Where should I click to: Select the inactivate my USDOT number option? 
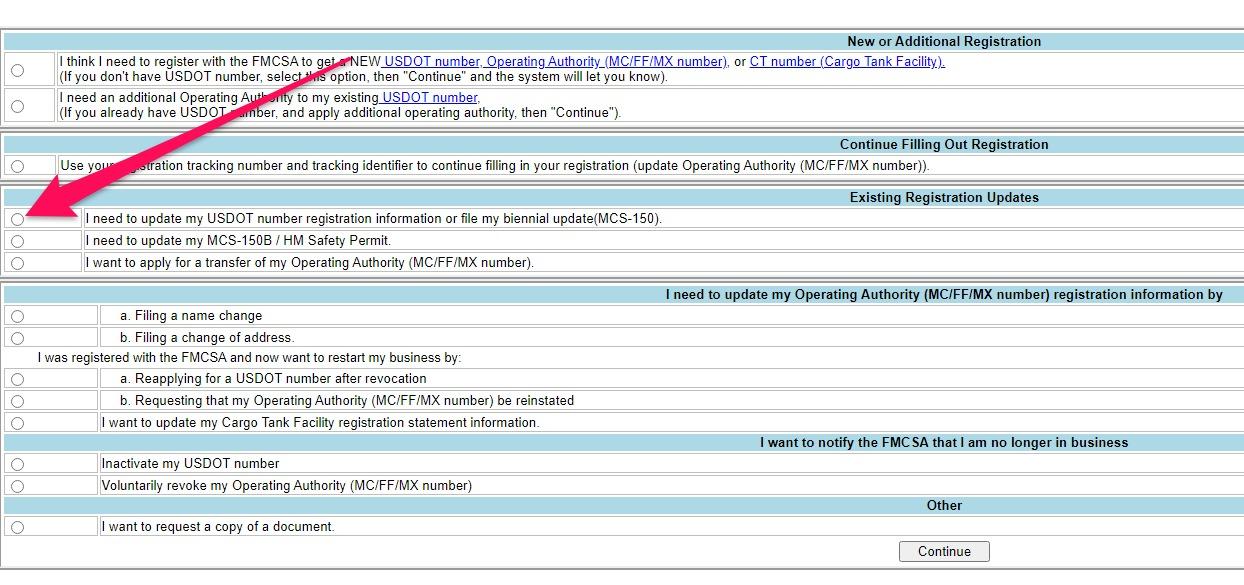click(17, 463)
